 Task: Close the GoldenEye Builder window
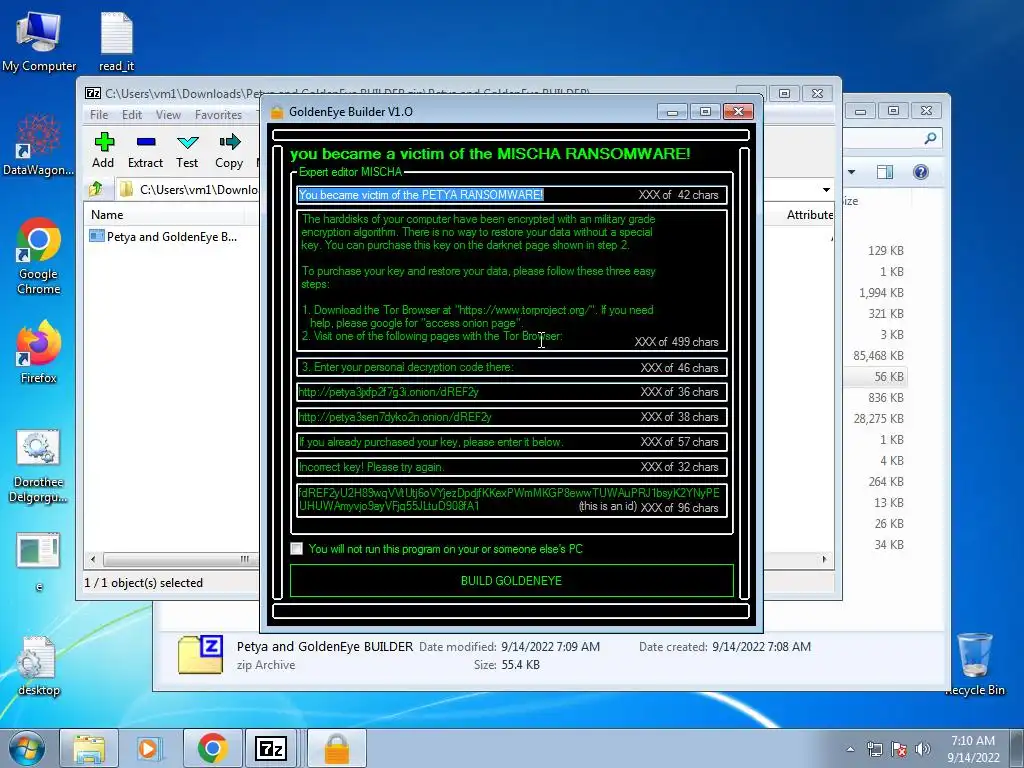(739, 112)
